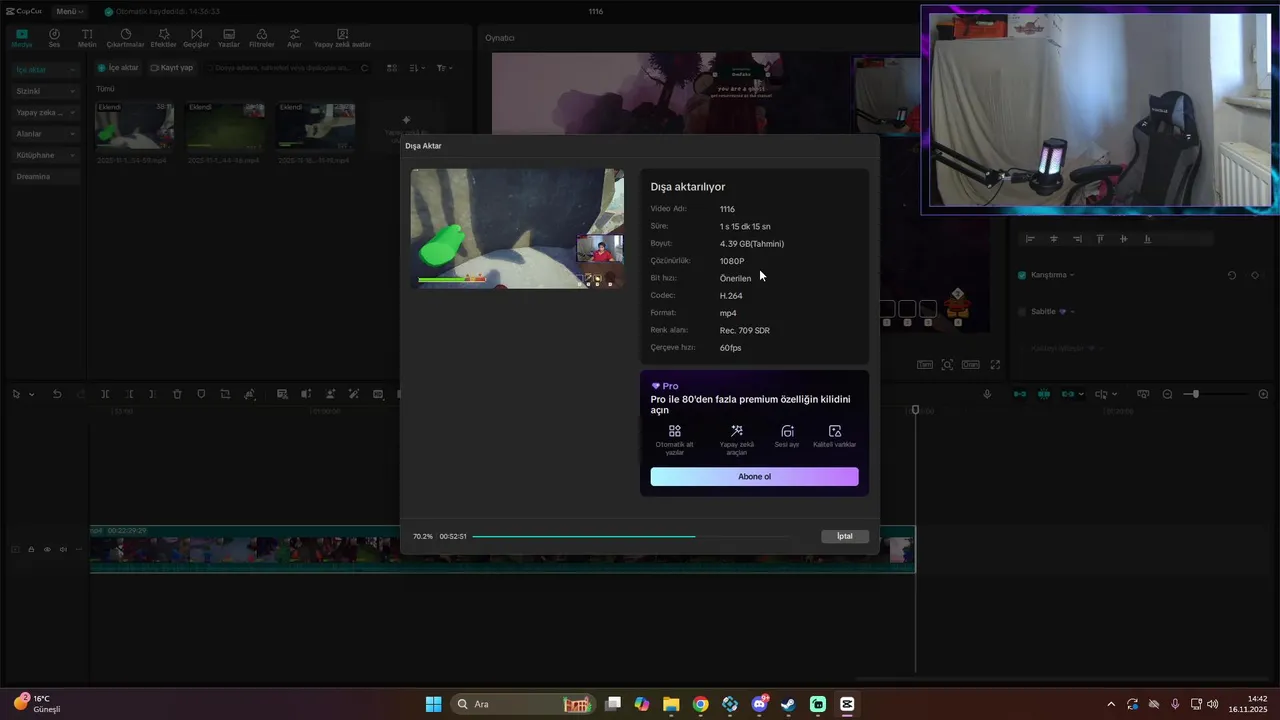
Task: Expand the İçe aktar sidebar section
Action: [45, 70]
